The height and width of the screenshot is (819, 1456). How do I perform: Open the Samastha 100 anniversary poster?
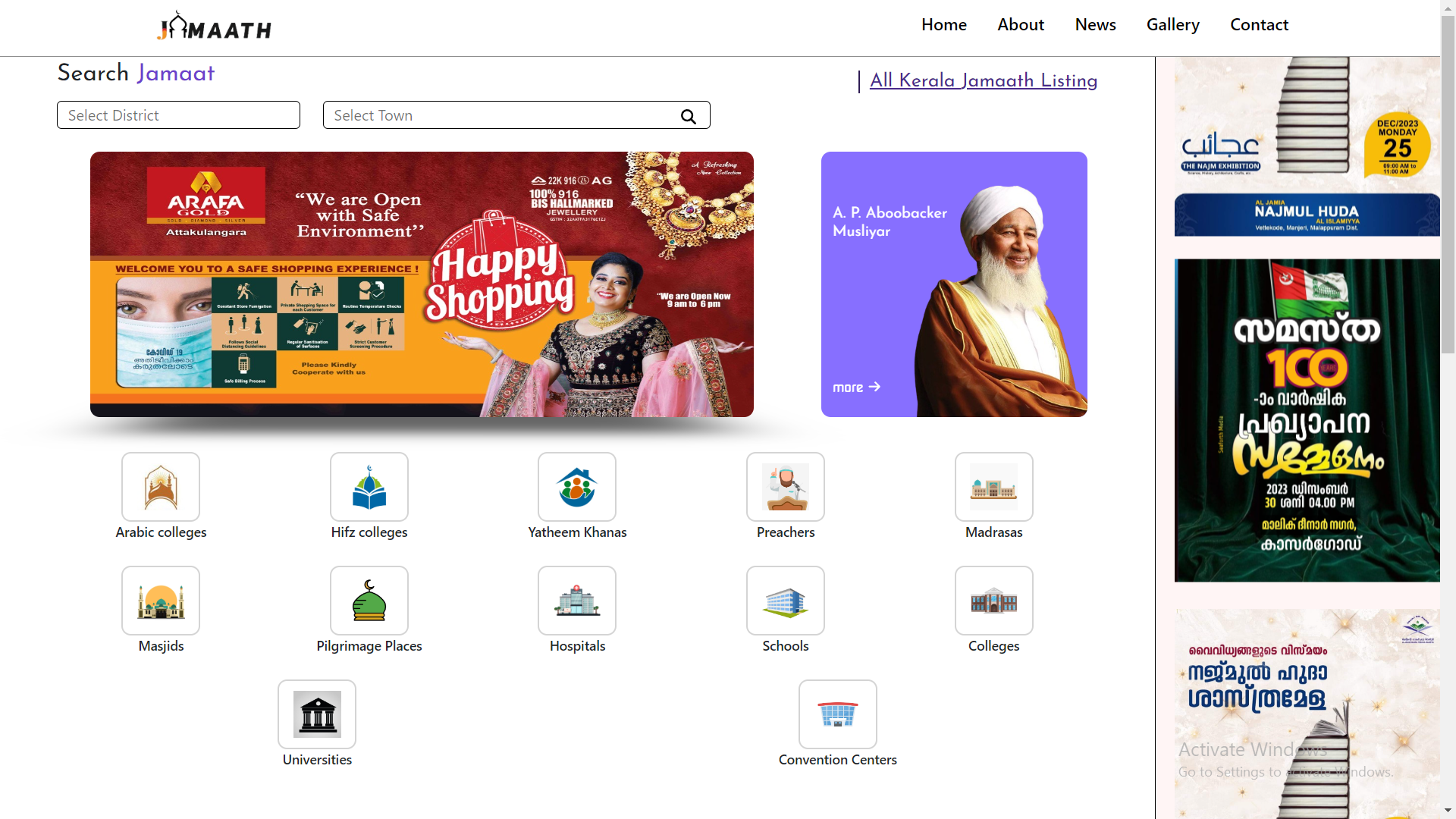[1307, 421]
